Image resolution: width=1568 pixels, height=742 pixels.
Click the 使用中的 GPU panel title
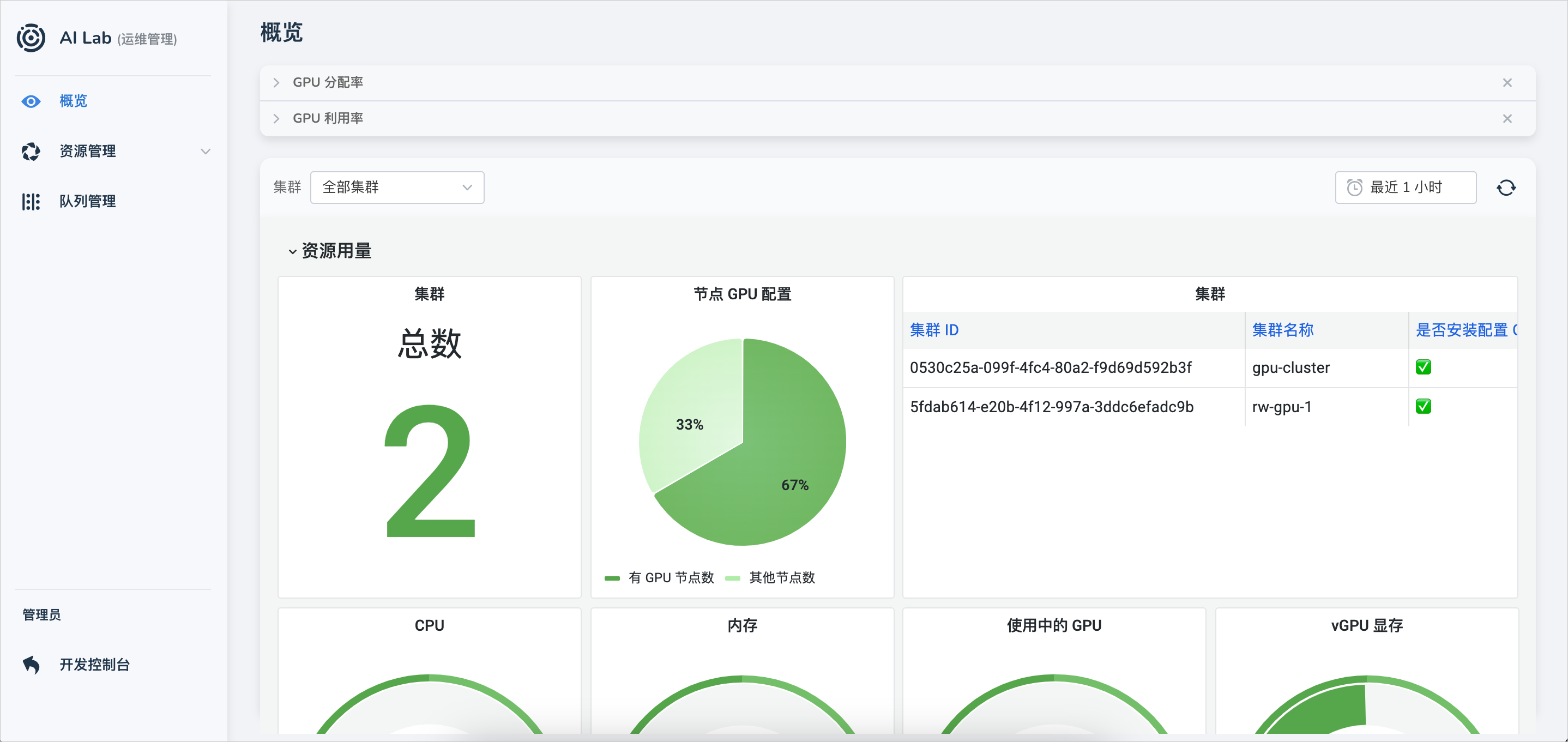1054,625
